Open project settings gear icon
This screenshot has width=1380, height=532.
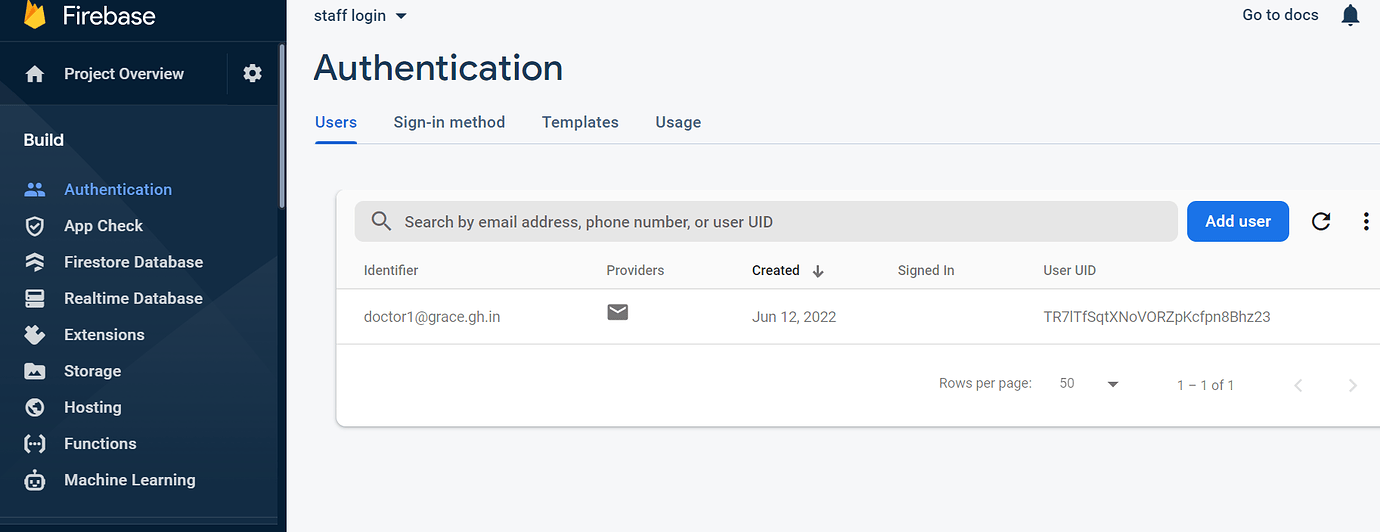click(x=252, y=73)
